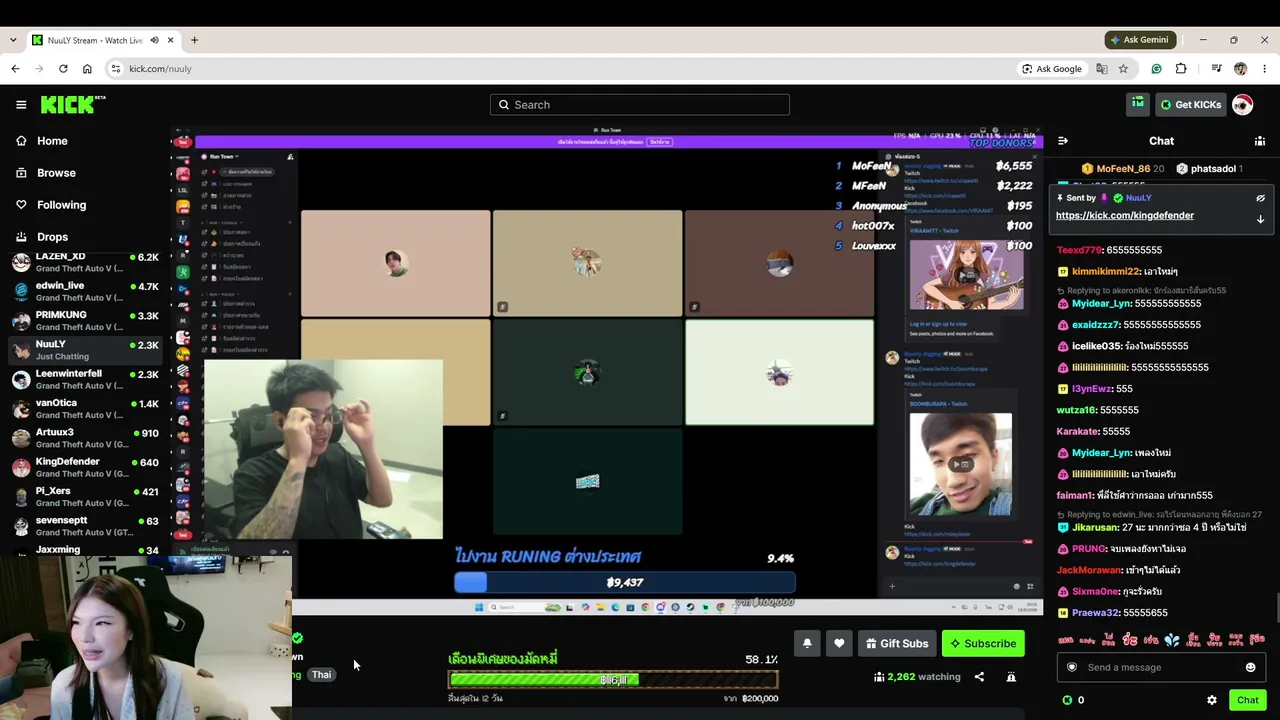Open Pi_Xers channel in sidebar
Image resolution: width=1280 pixels, height=720 pixels.
(84, 497)
